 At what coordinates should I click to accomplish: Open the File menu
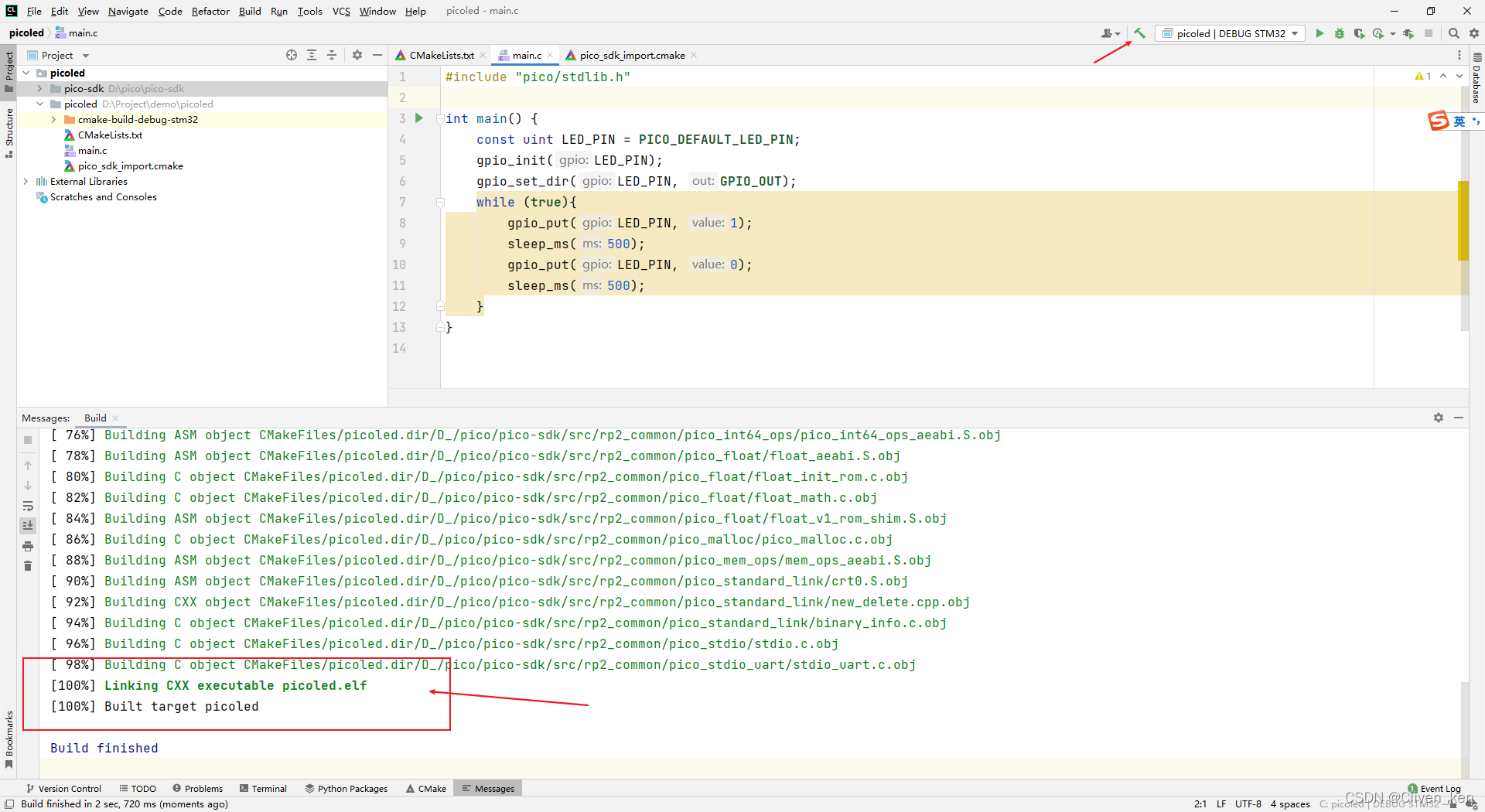pos(34,11)
